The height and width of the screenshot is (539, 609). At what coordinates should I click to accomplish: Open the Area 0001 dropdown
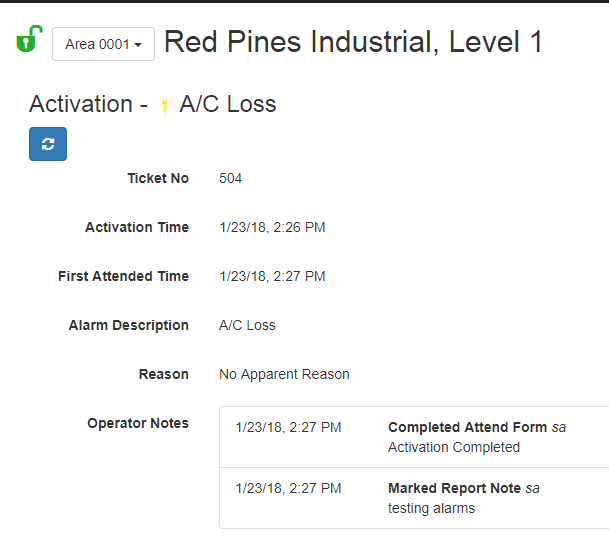103,44
